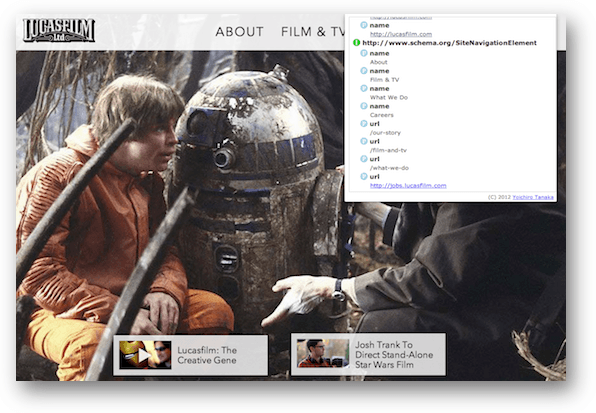This screenshot has height=413, width=596.
Task: Click the property icon for name Careers
Action: click(364, 106)
